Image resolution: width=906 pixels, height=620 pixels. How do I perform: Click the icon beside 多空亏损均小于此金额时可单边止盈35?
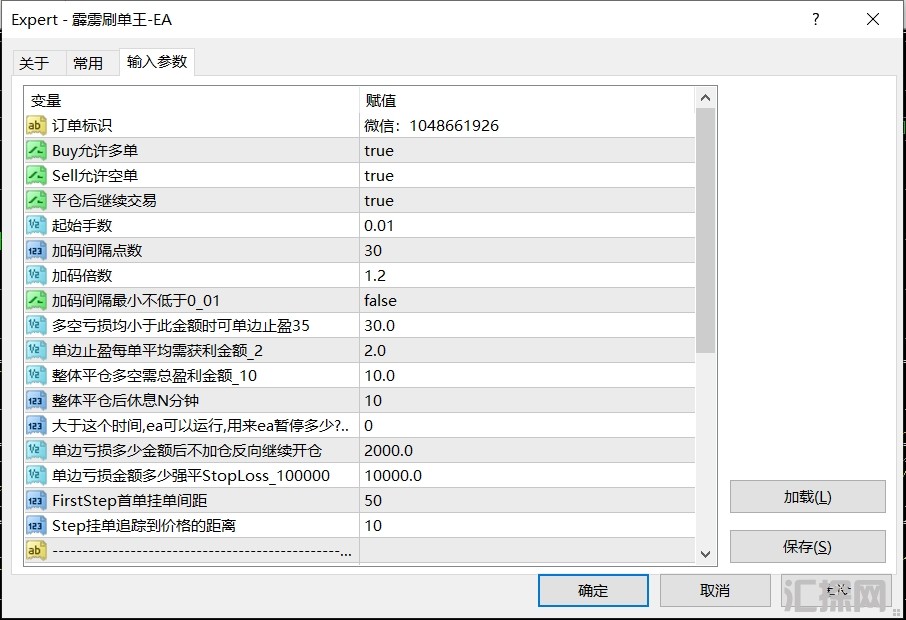[x=35, y=325]
